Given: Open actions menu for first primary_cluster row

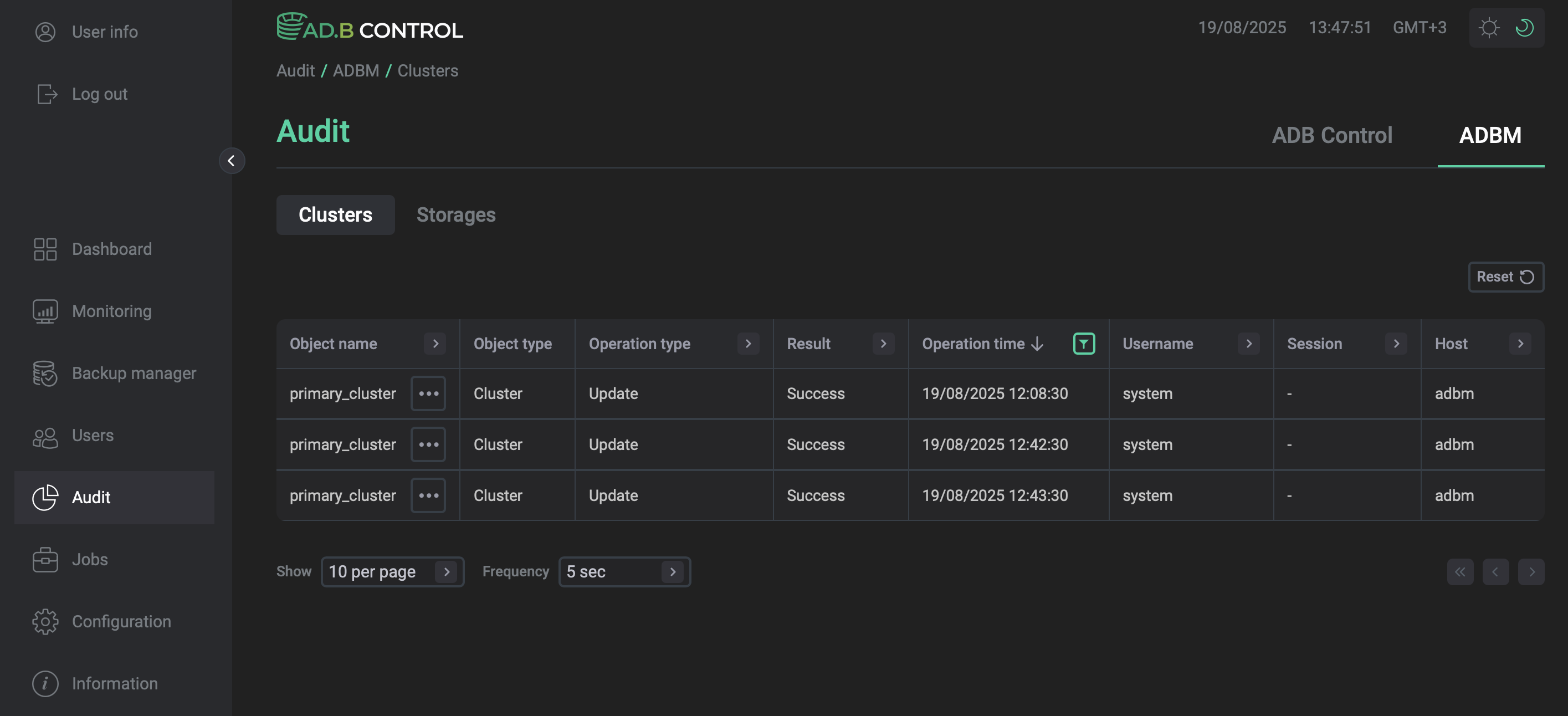Looking at the screenshot, I should [x=428, y=394].
